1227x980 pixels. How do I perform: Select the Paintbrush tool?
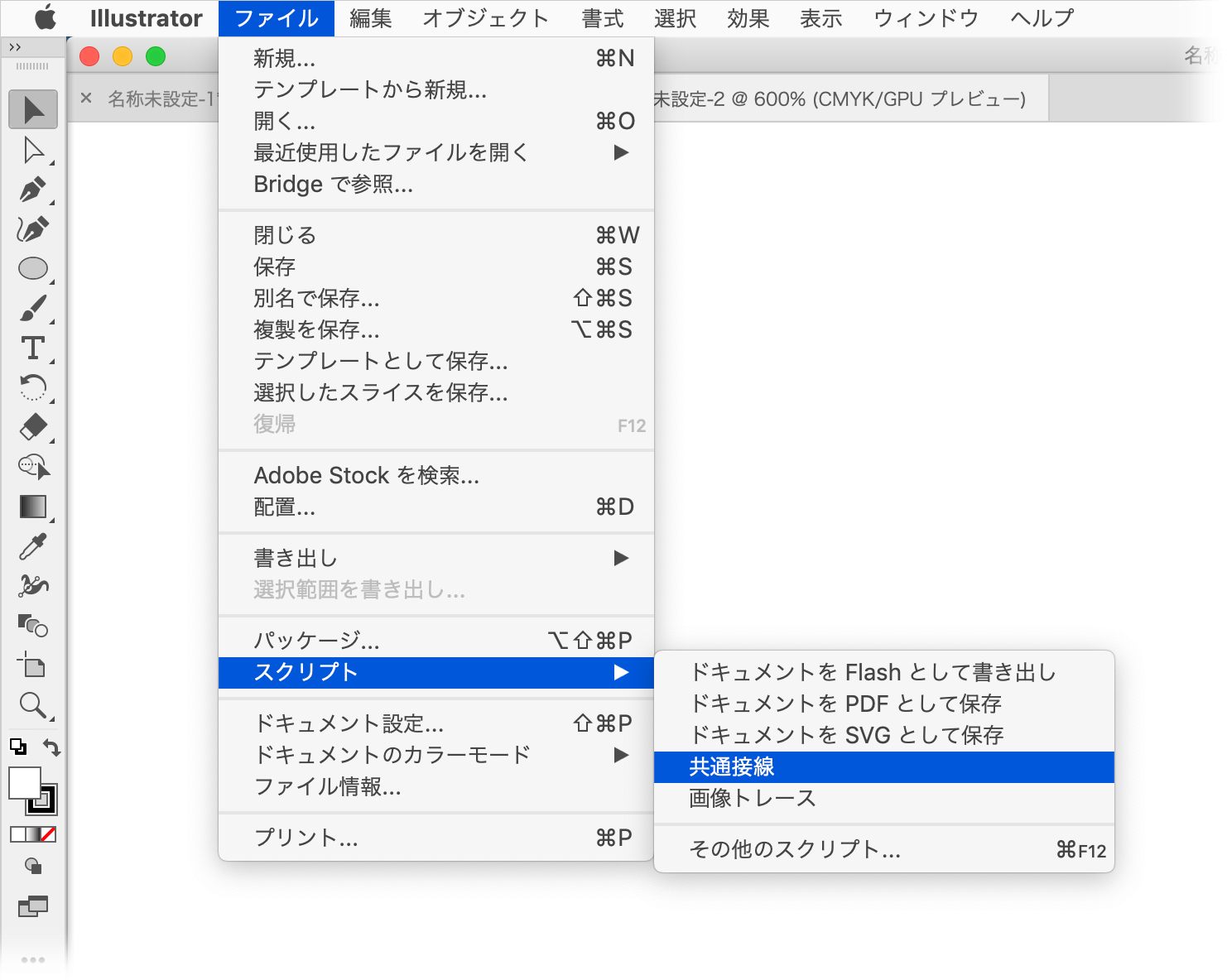(33, 308)
